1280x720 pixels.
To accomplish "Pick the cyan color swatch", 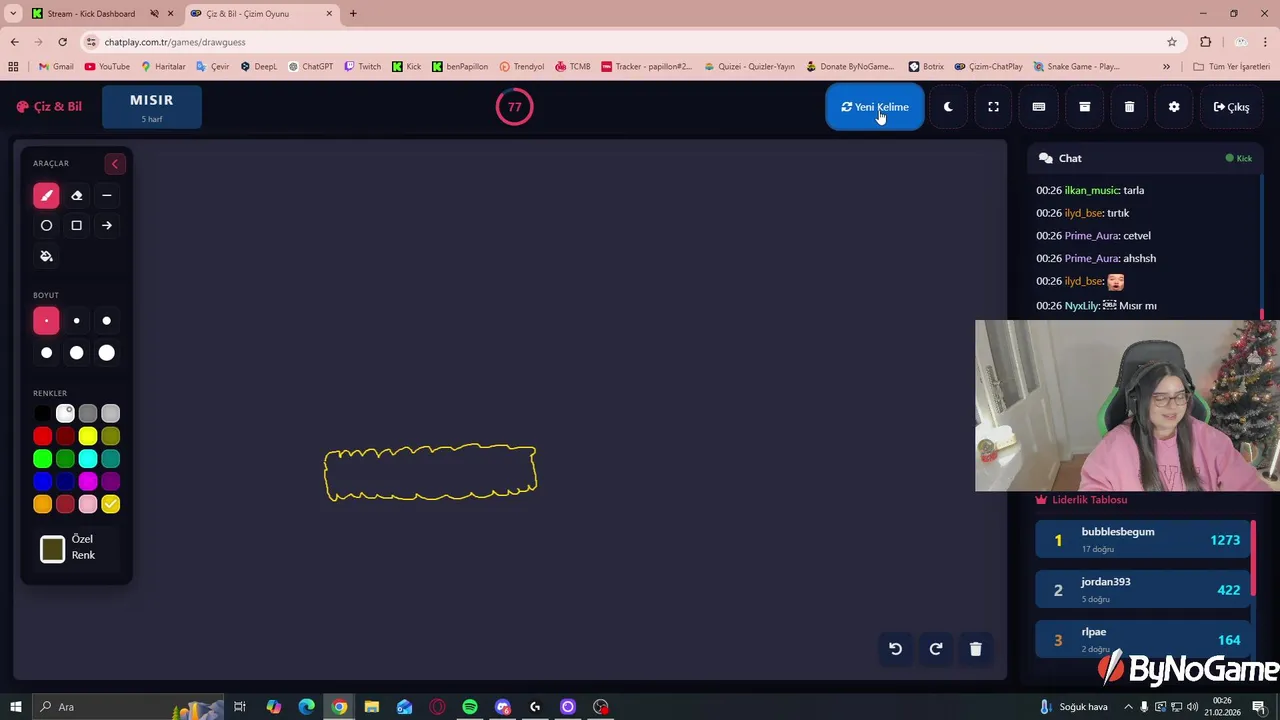I will (88, 459).
